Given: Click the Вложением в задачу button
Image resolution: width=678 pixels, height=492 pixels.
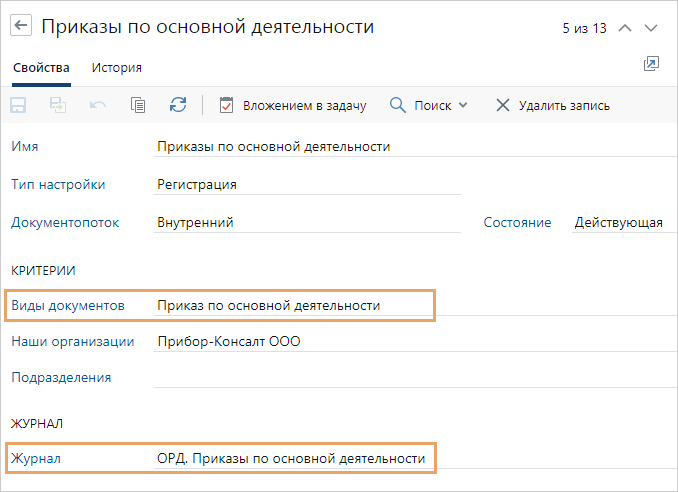Looking at the screenshot, I should pos(292,105).
